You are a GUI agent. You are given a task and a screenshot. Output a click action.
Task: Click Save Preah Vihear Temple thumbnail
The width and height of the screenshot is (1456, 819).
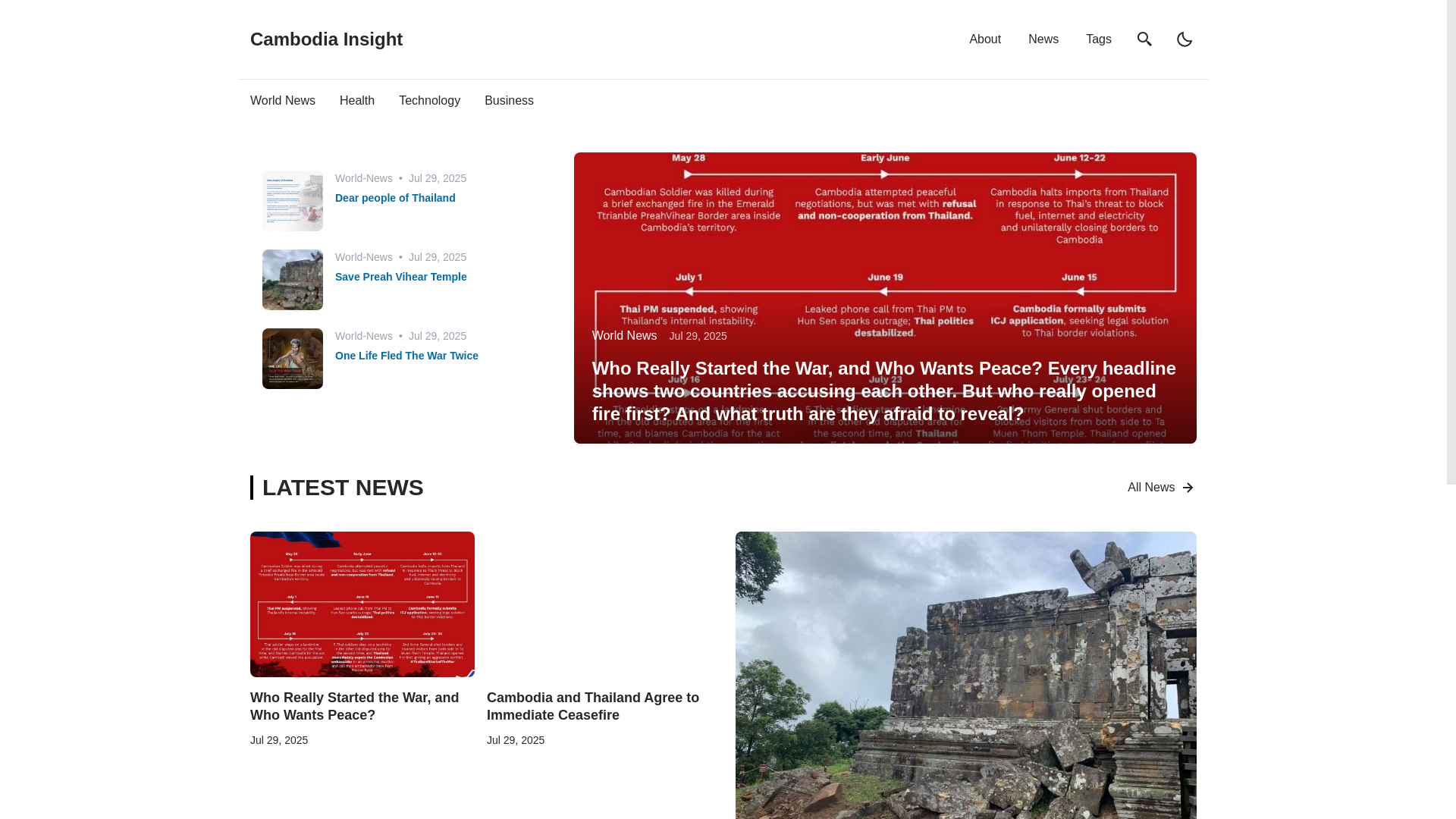pyautogui.click(x=293, y=280)
